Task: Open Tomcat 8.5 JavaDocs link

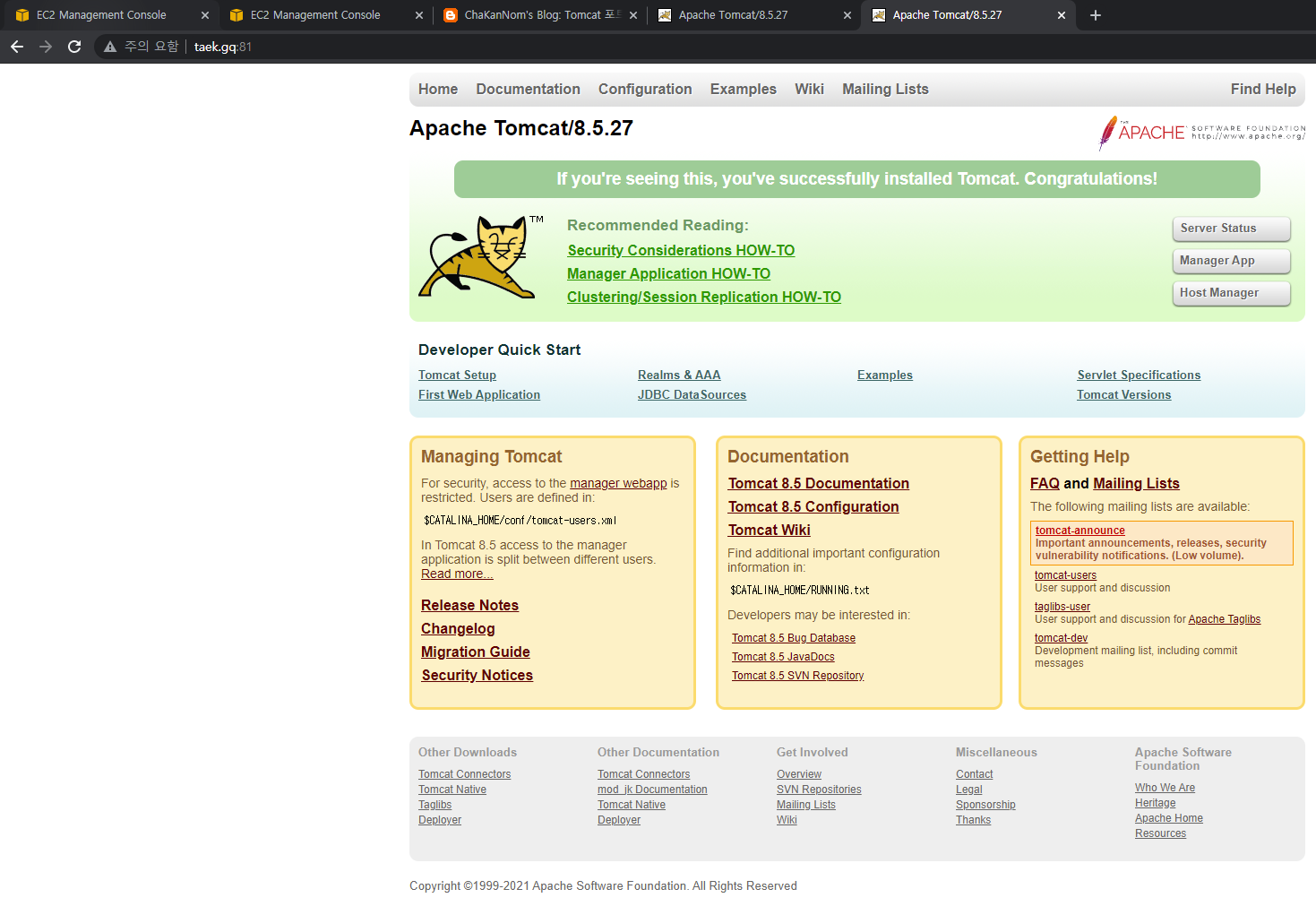Action: pyautogui.click(x=783, y=657)
